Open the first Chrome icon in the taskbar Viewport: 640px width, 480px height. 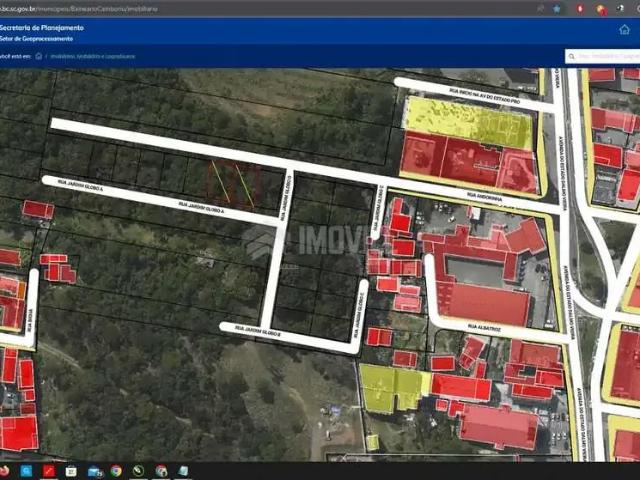(x=116, y=471)
